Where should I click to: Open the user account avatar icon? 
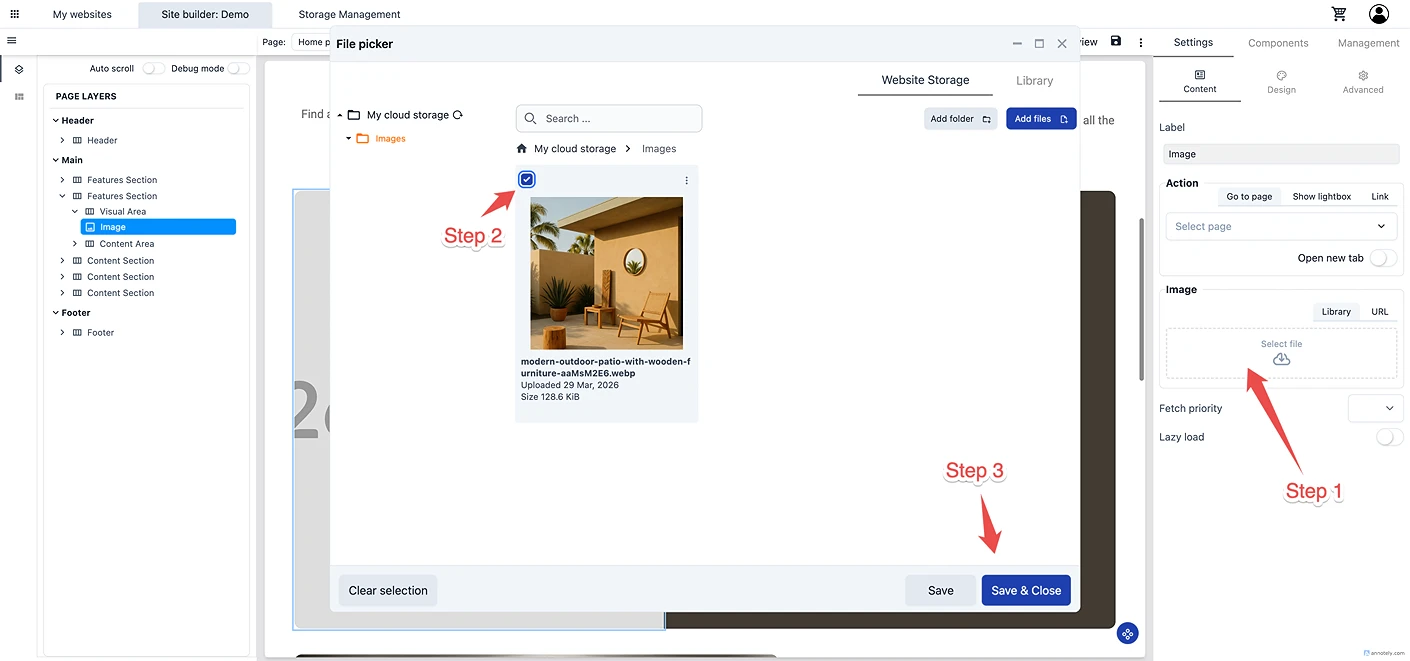coord(1379,14)
